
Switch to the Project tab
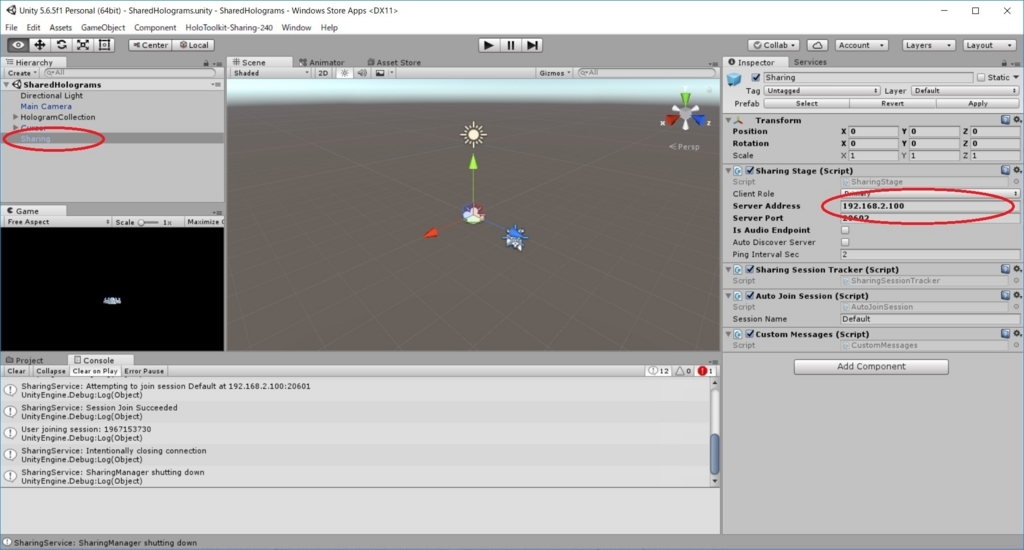25,360
